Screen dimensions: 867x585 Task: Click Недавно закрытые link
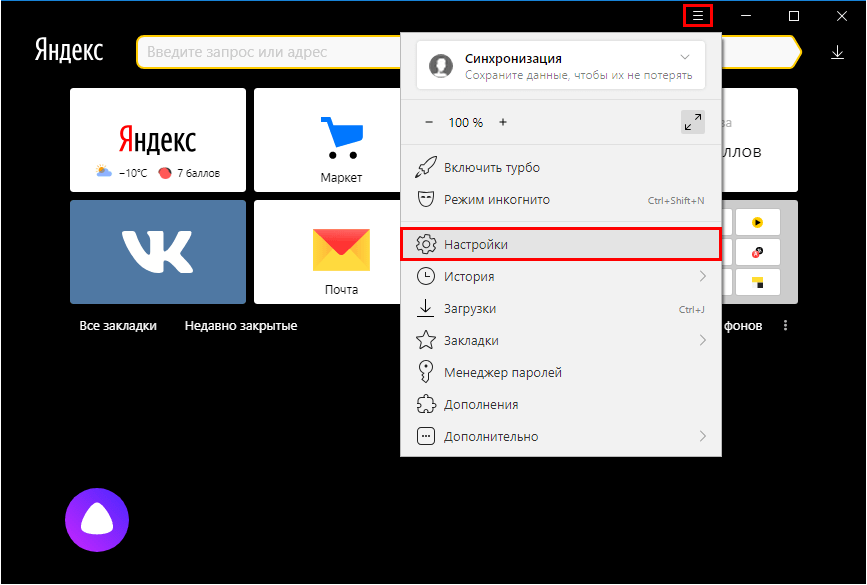[x=241, y=326]
